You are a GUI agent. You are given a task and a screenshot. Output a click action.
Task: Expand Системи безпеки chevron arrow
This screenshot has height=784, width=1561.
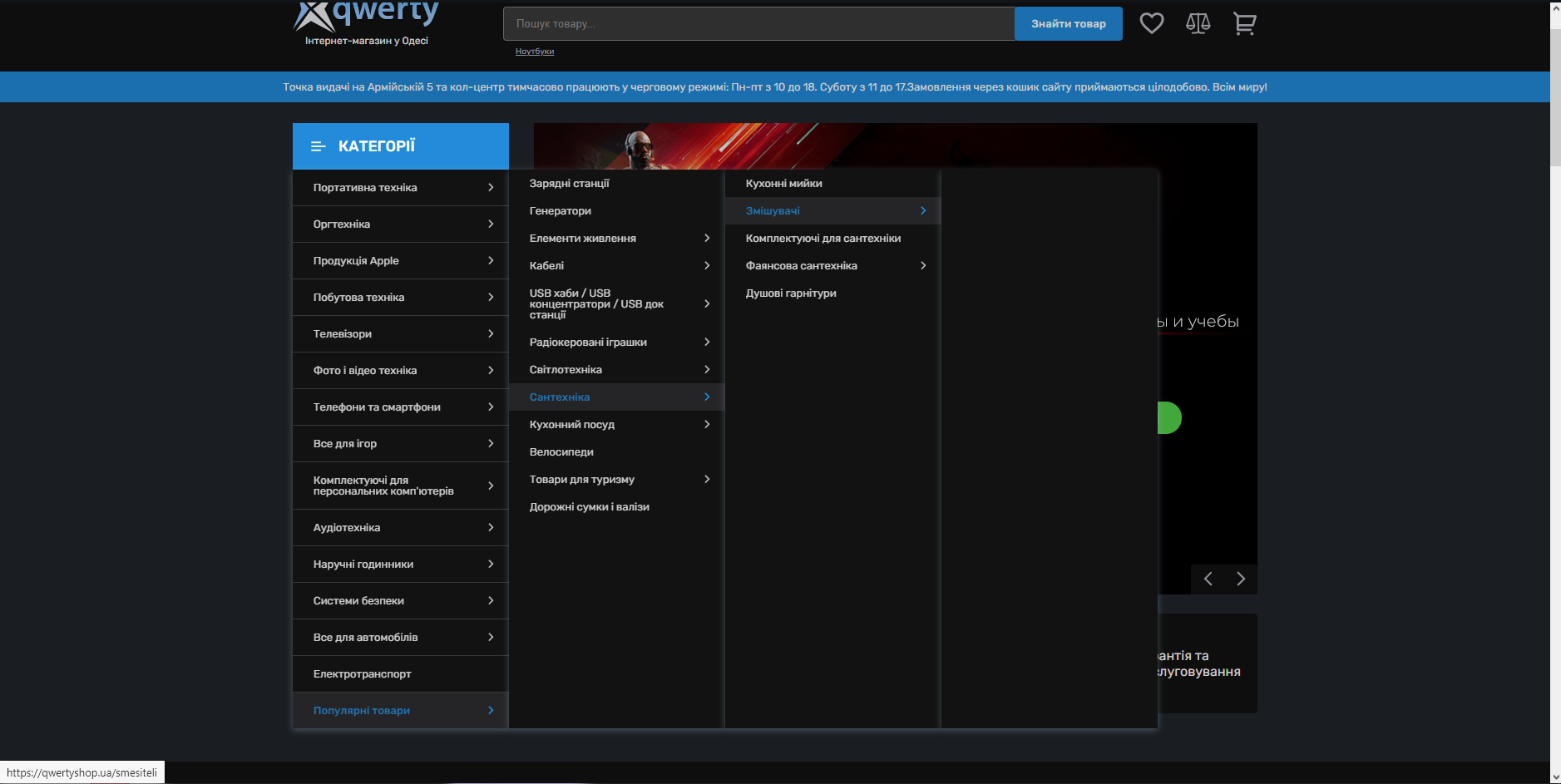tap(491, 601)
